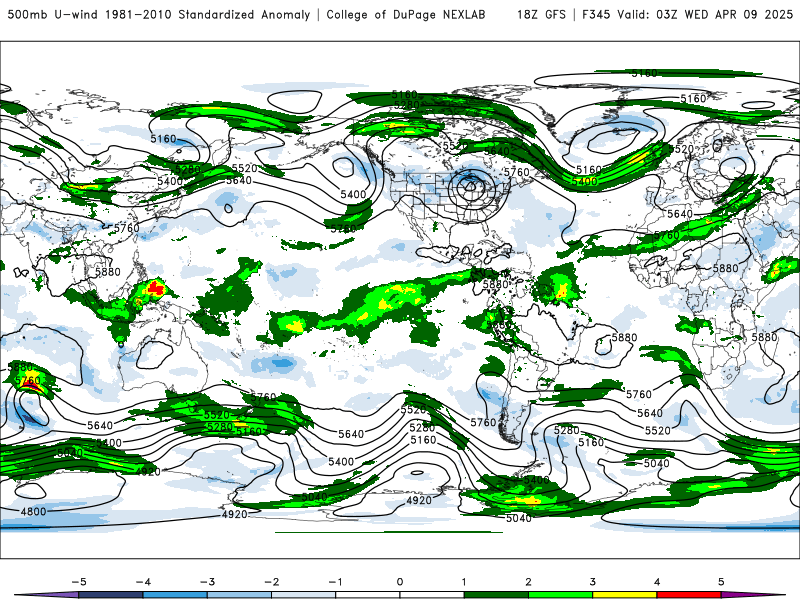Pick the dark green colorbar segment between 1 and 2
800x600 pixels.
tap(496, 595)
